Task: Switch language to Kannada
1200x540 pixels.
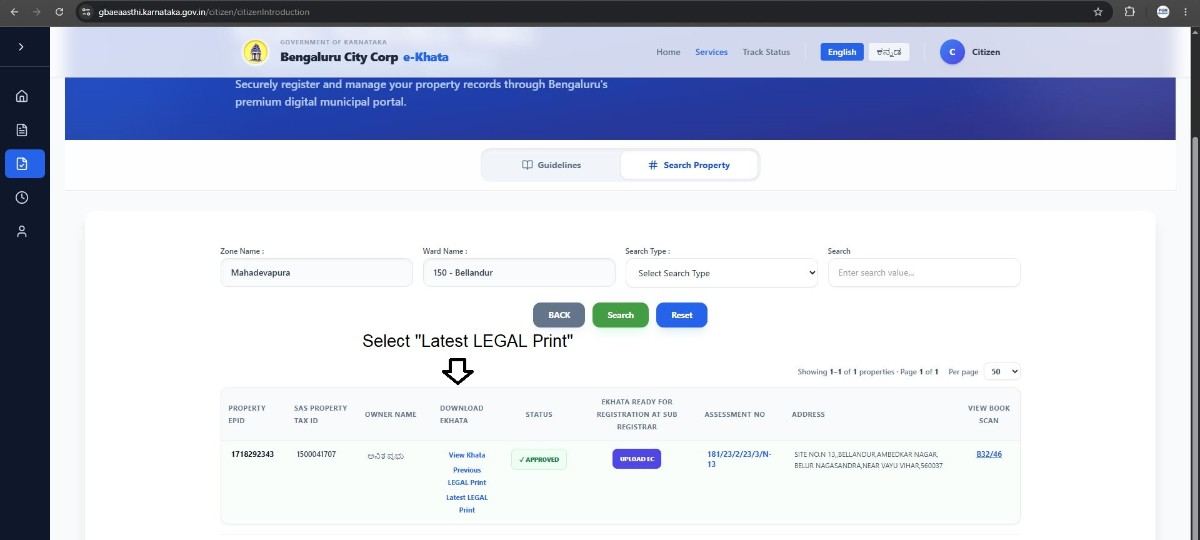Action: click(888, 52)
